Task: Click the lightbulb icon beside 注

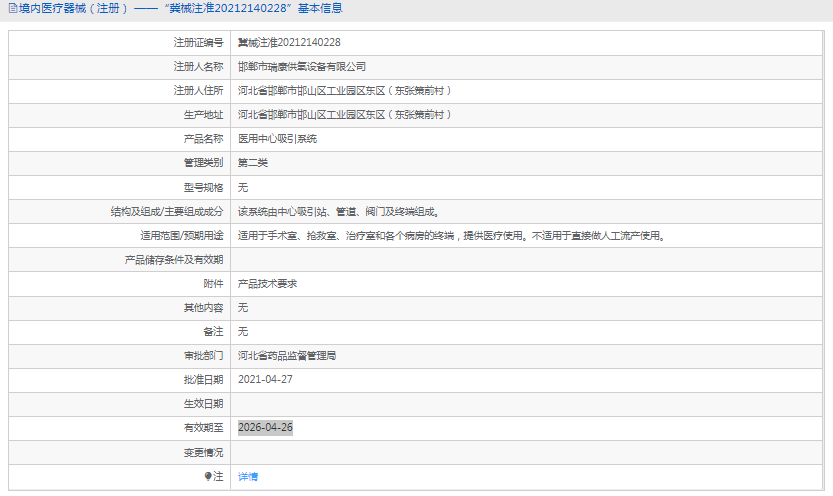Action: tap(208, 476)
